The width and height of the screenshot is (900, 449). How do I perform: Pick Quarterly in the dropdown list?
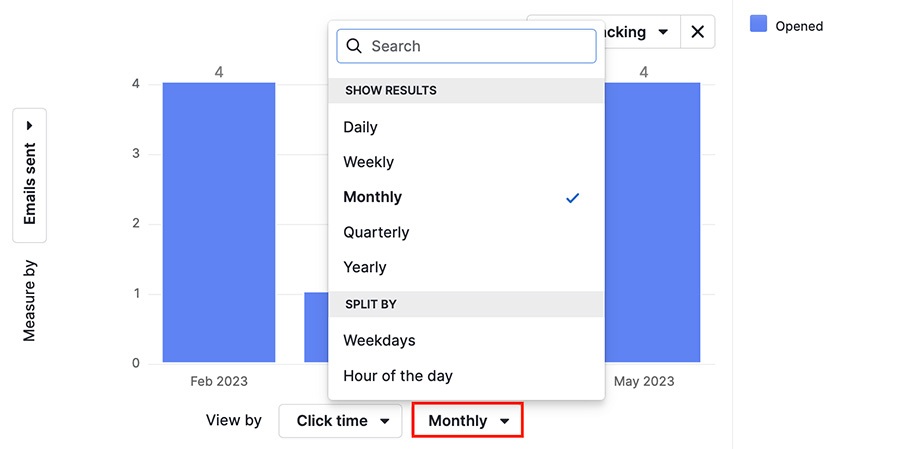(376, 232)
